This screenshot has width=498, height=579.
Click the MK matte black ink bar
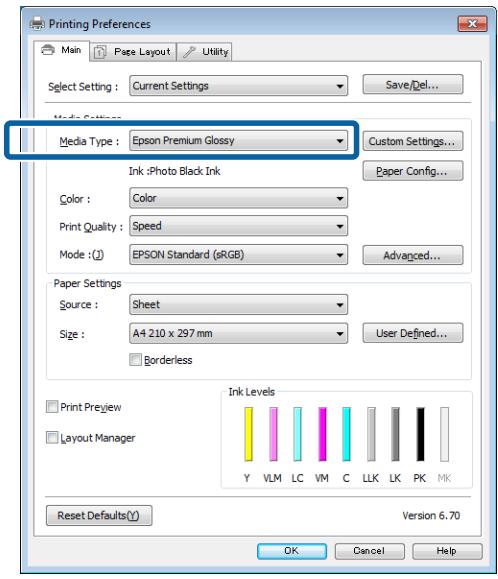444,434
